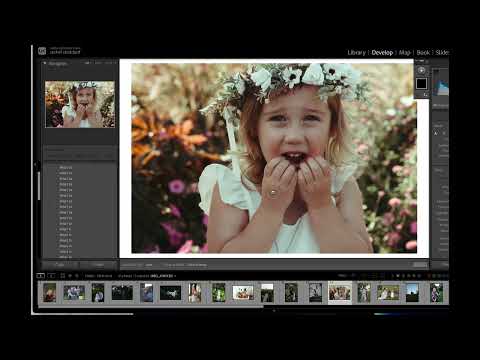The width and height of the screenshot is (480, 360).
Task: Hide left panel via edge arrow
Action: (35, 164)
